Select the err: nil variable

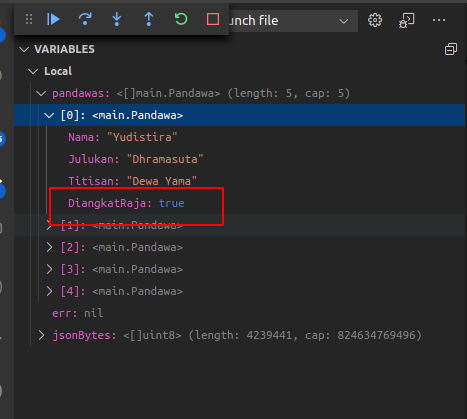coord(239,313)
